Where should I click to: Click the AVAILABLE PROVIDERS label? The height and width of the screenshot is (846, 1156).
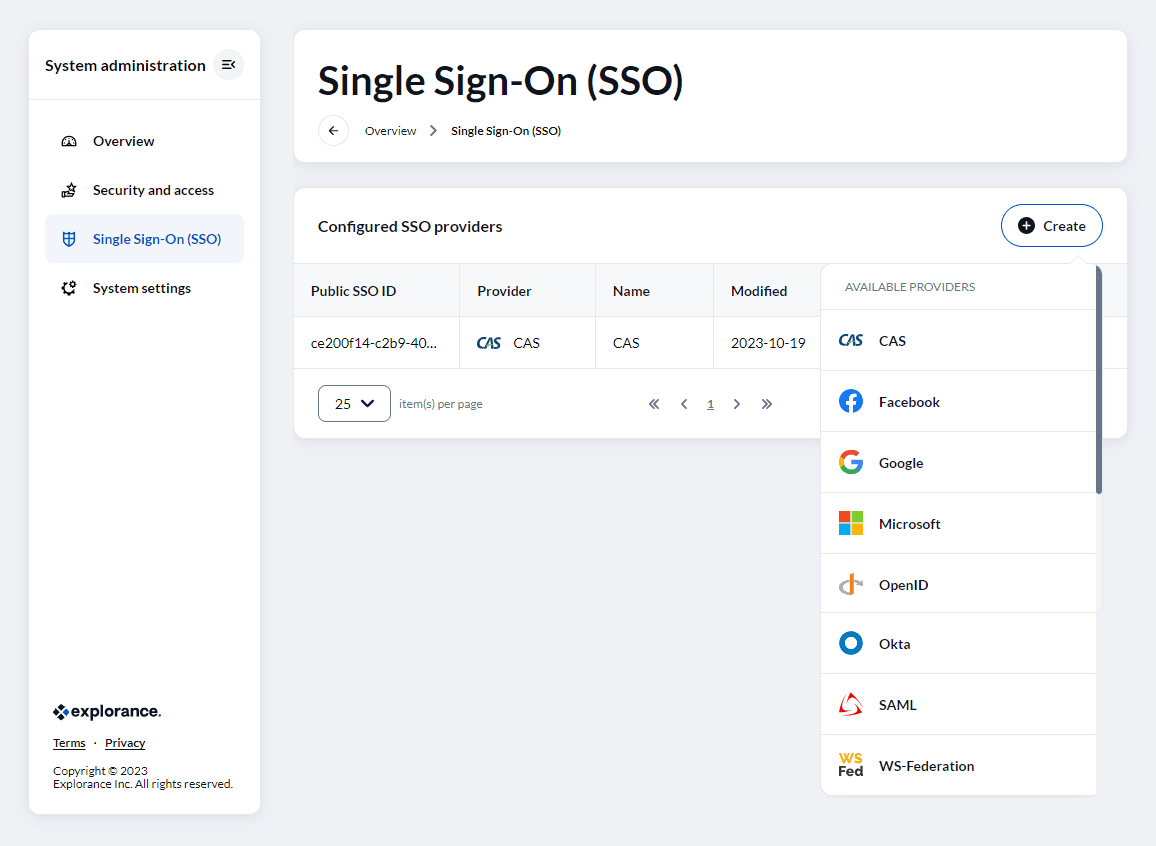[x=910, y=287]
